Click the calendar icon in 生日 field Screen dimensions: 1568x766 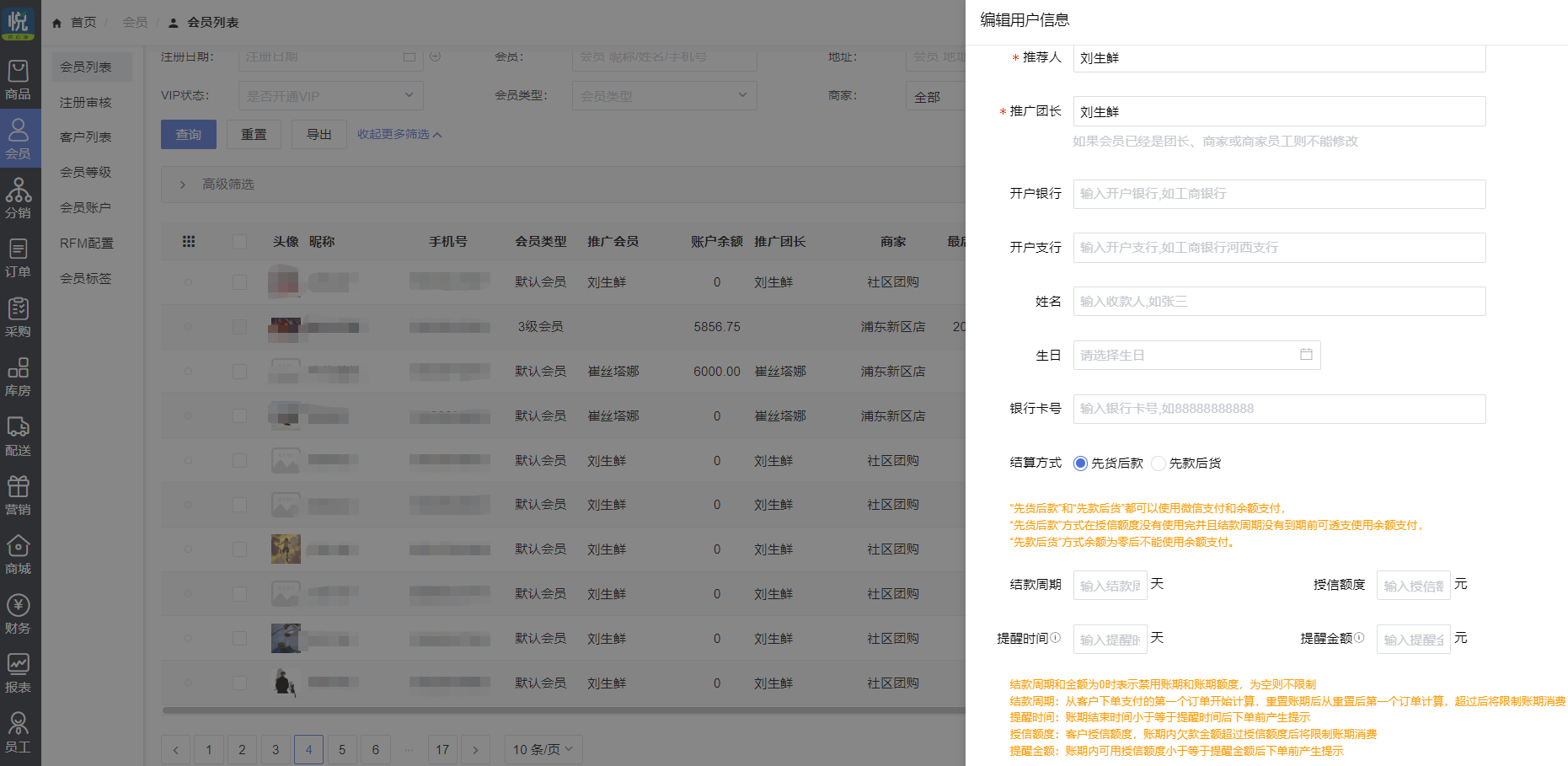[x=1306, y=355]
